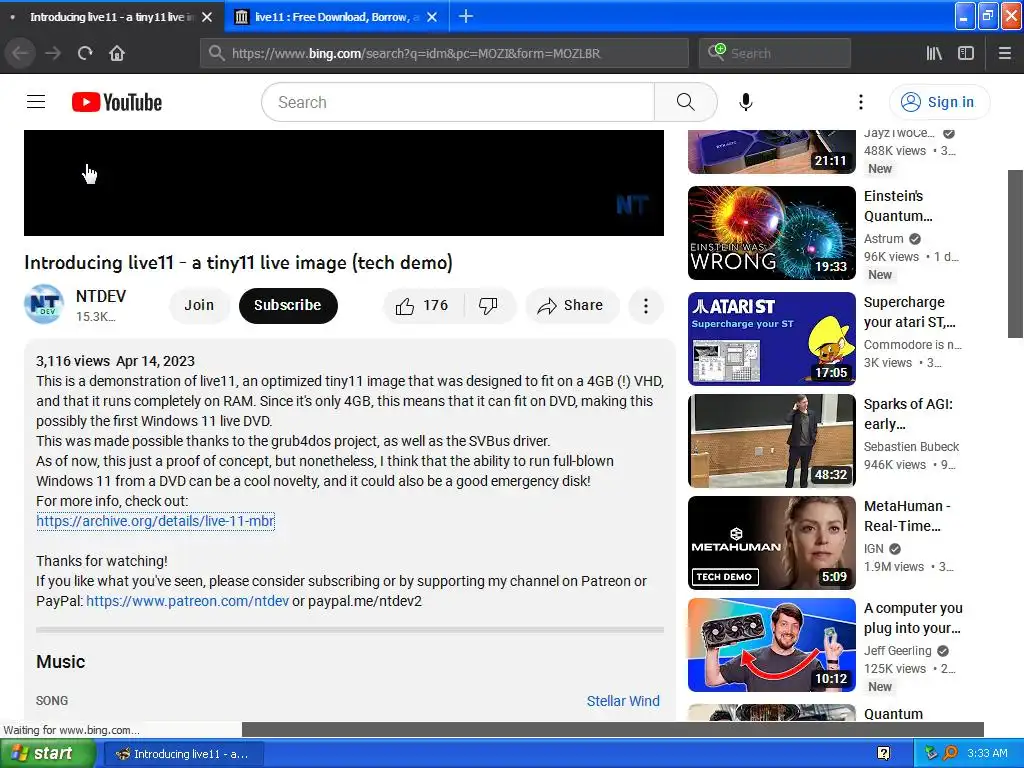Minimize the browser window
Screen dimensions: 1024x768
click(x=964, y=16)
